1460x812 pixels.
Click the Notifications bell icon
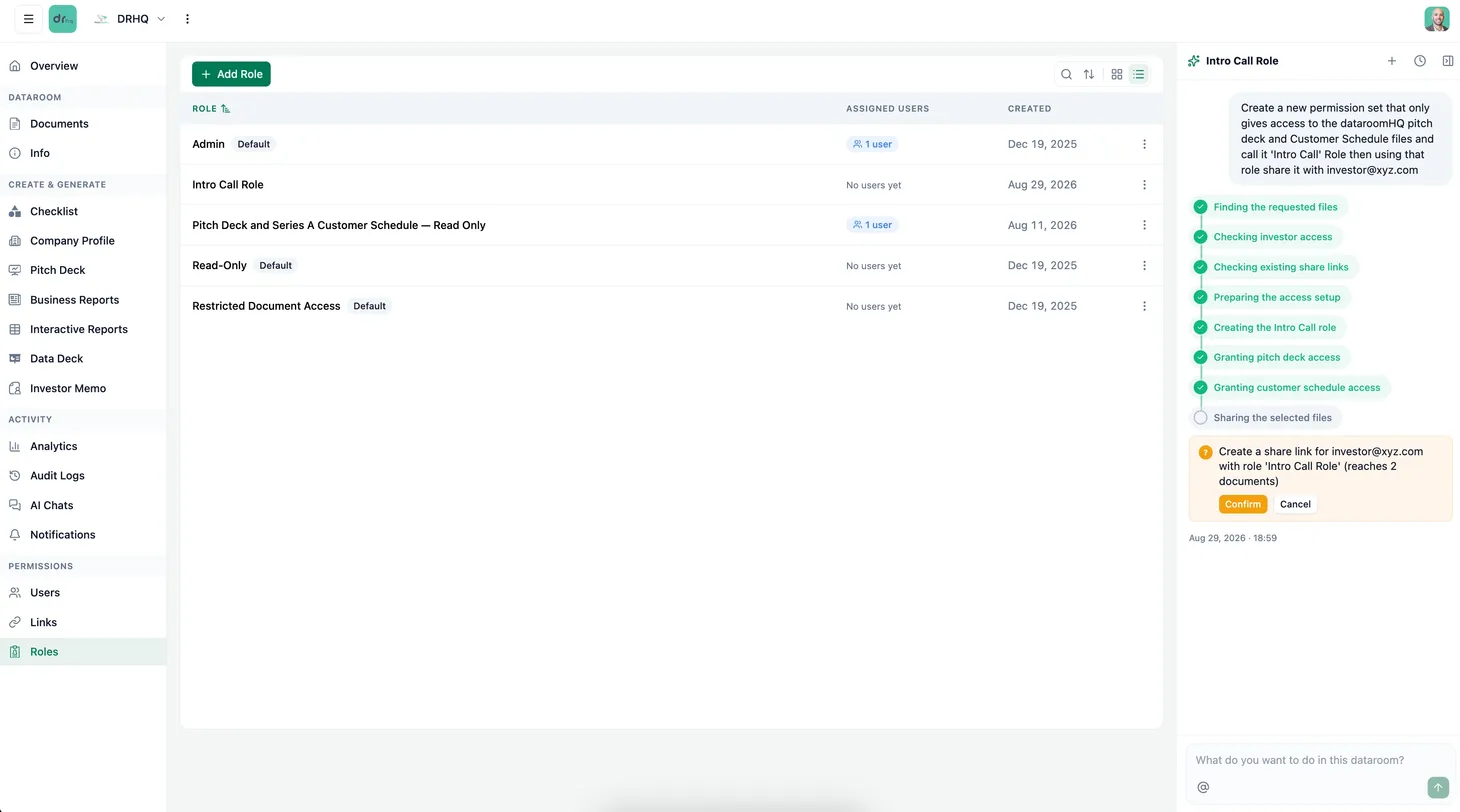pyautogui.click(x=15, y=535)
